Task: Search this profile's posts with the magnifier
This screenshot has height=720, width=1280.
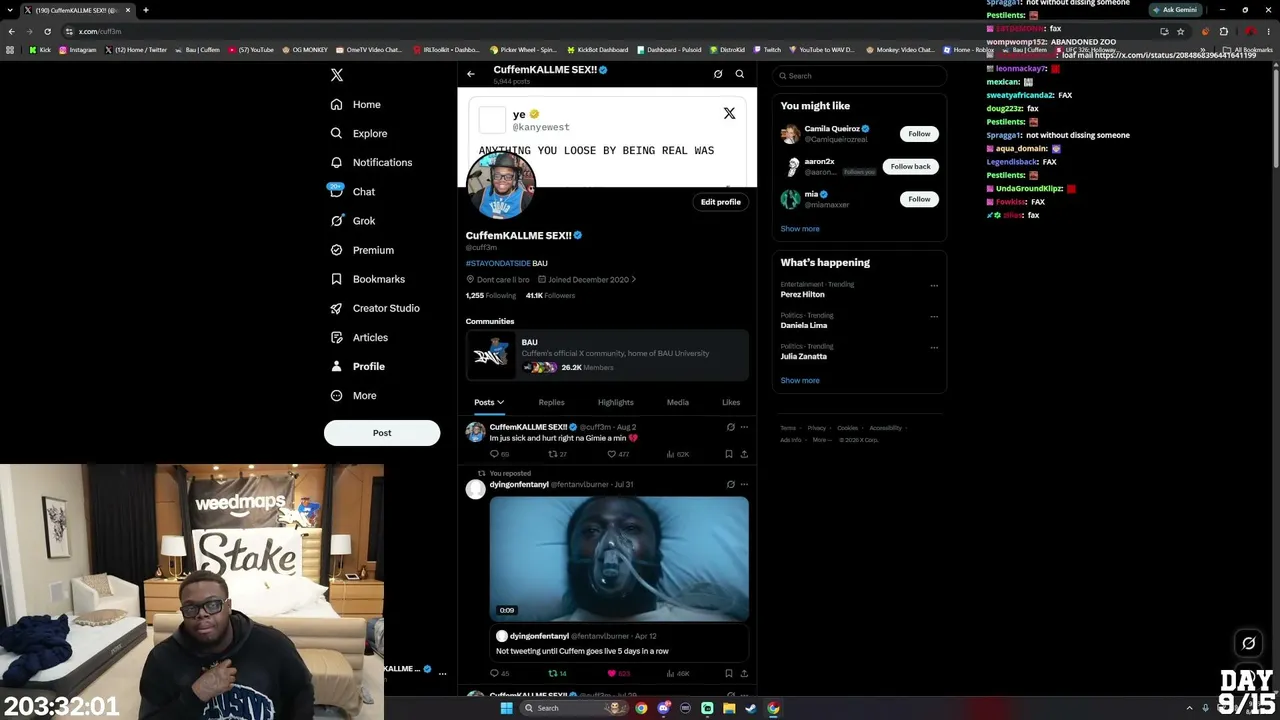Action: [x=740, y=74]
